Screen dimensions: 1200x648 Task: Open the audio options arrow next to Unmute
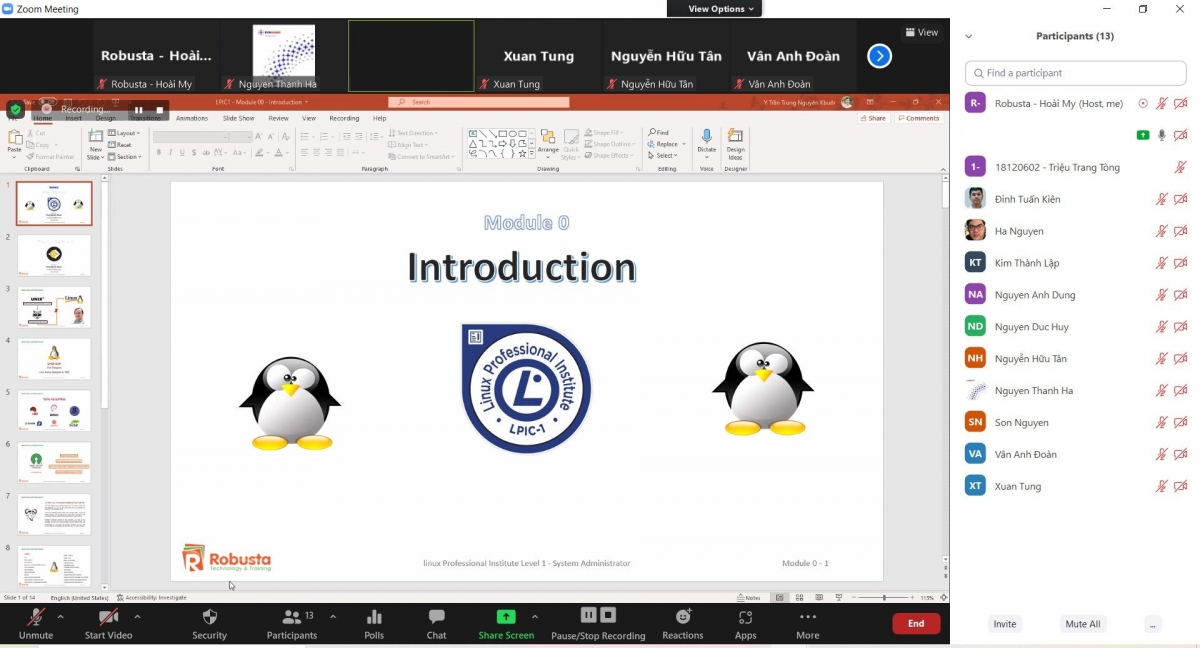click(x=61, y=617)
